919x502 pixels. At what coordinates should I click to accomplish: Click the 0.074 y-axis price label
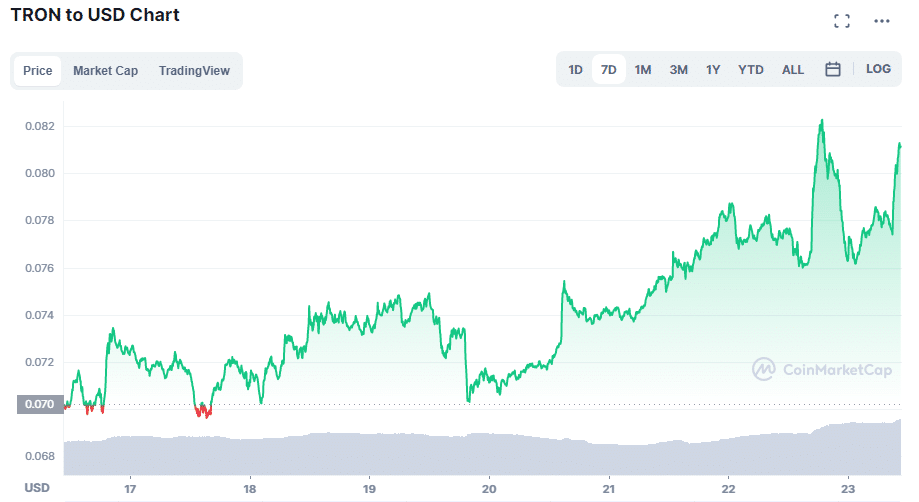40,315
